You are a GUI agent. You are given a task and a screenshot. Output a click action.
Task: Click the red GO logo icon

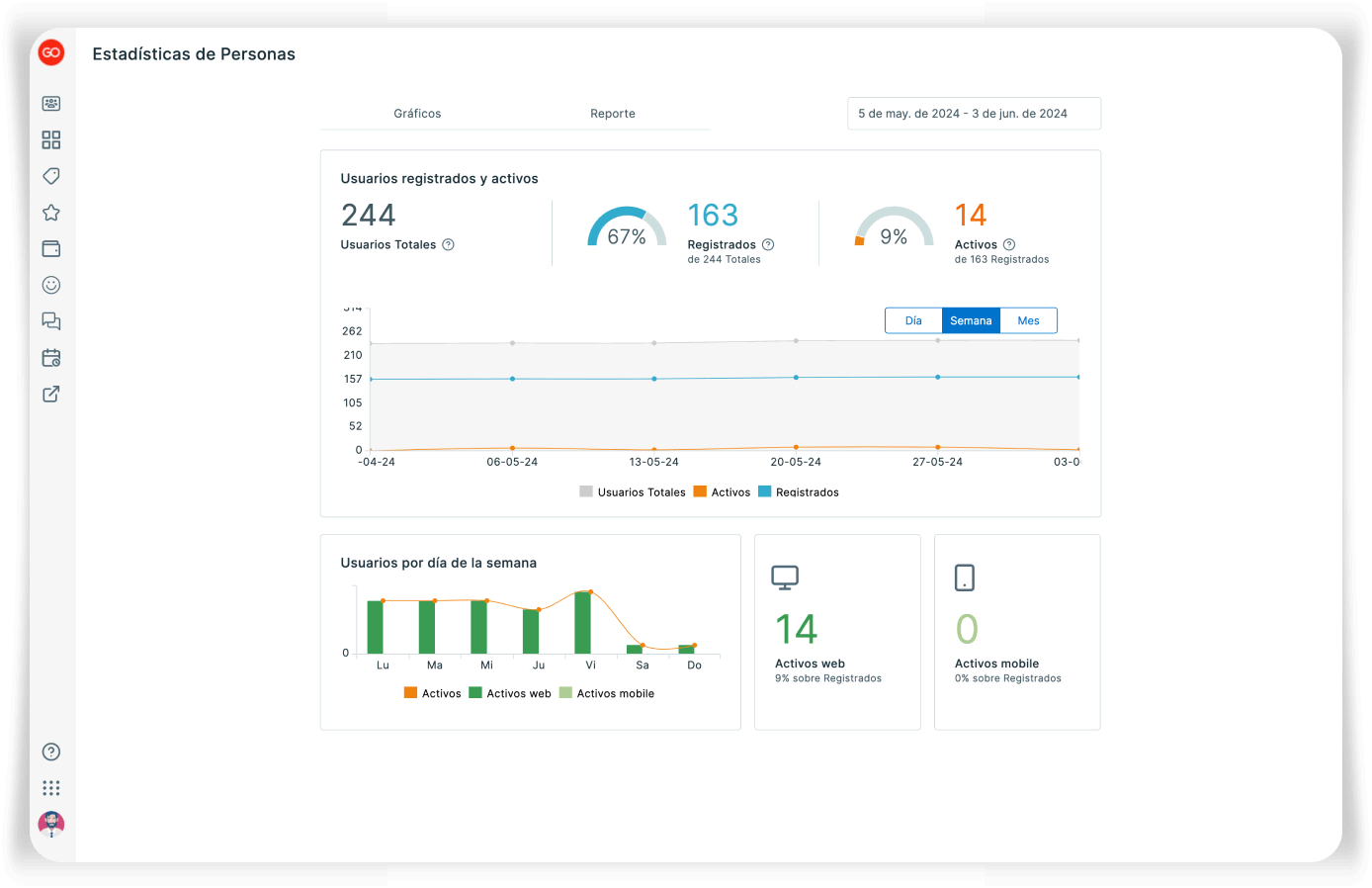tap(51, 52)
